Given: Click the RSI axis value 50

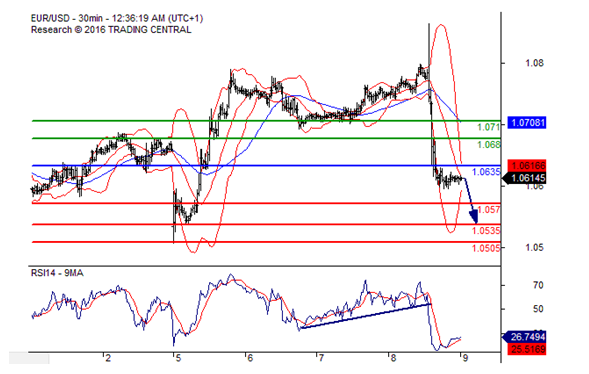Looking at the screenshot, I should click(538, 309).
